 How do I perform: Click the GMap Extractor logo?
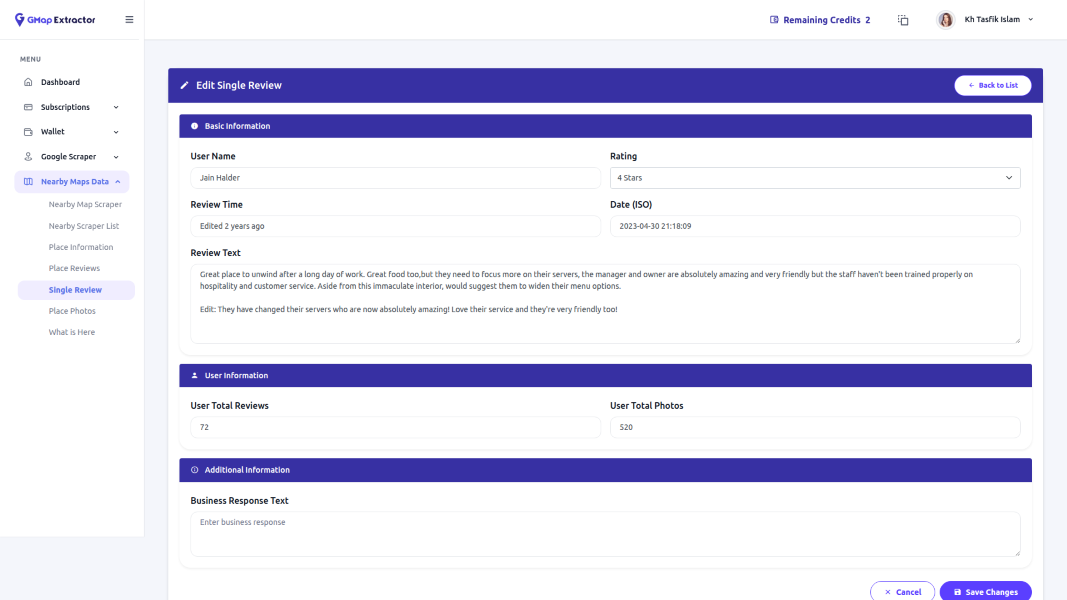[55, 20]
